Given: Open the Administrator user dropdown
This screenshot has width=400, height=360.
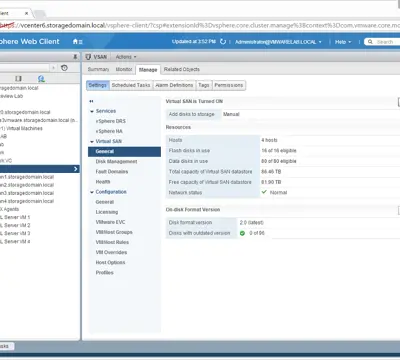Looking at the screenshot, I should pos(278,42).
